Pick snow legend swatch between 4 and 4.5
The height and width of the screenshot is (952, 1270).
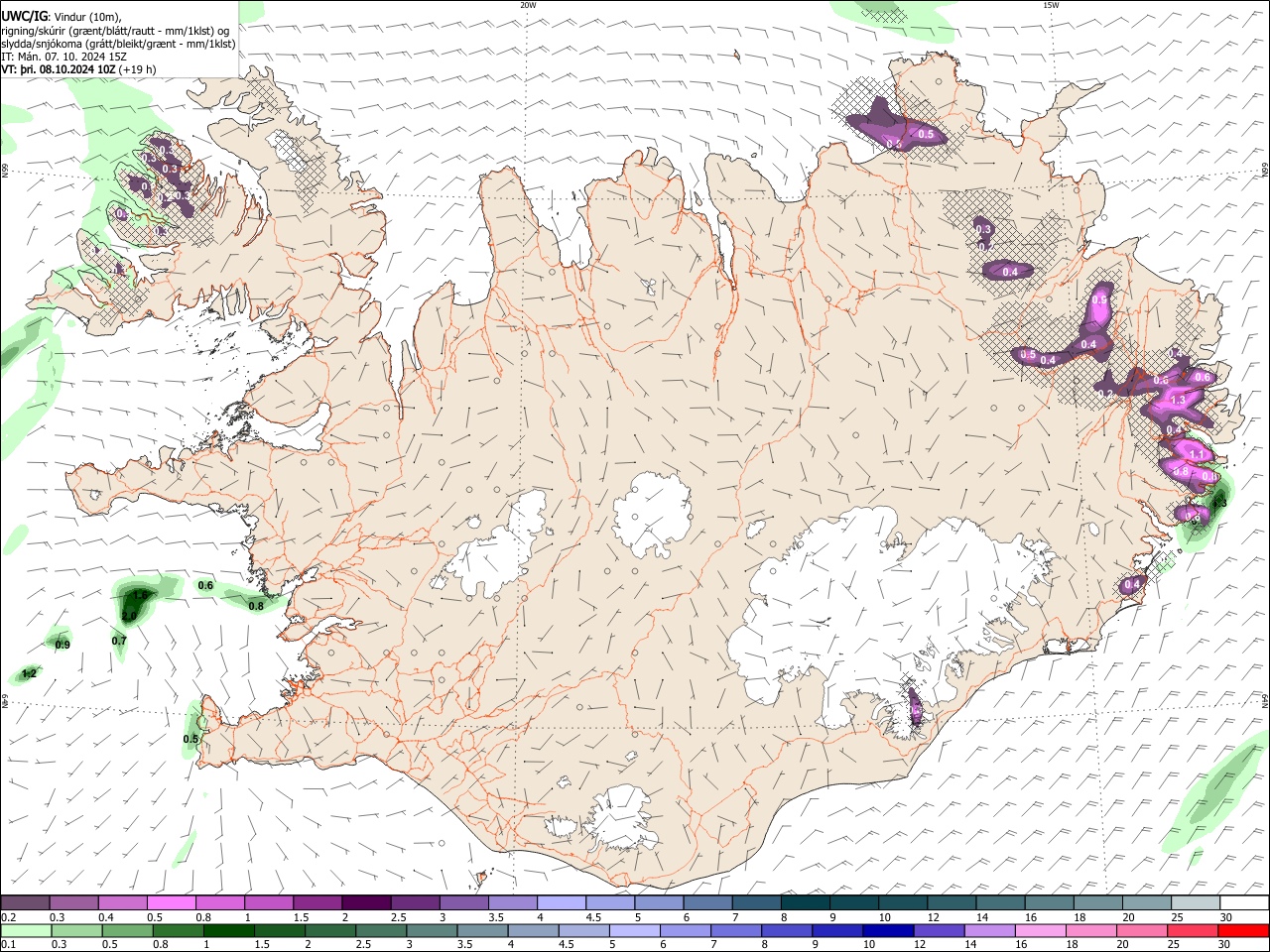(562, 903)
